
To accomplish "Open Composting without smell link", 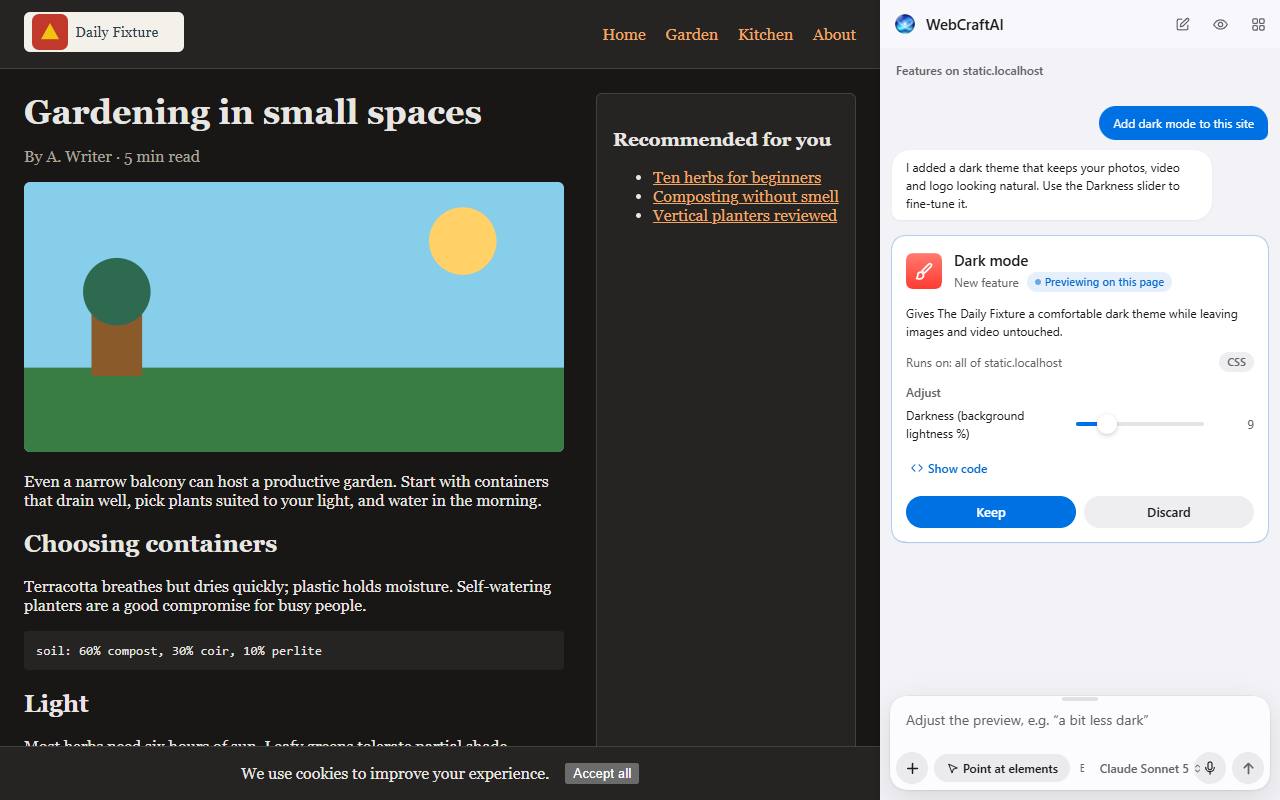I will coord(746,196).
